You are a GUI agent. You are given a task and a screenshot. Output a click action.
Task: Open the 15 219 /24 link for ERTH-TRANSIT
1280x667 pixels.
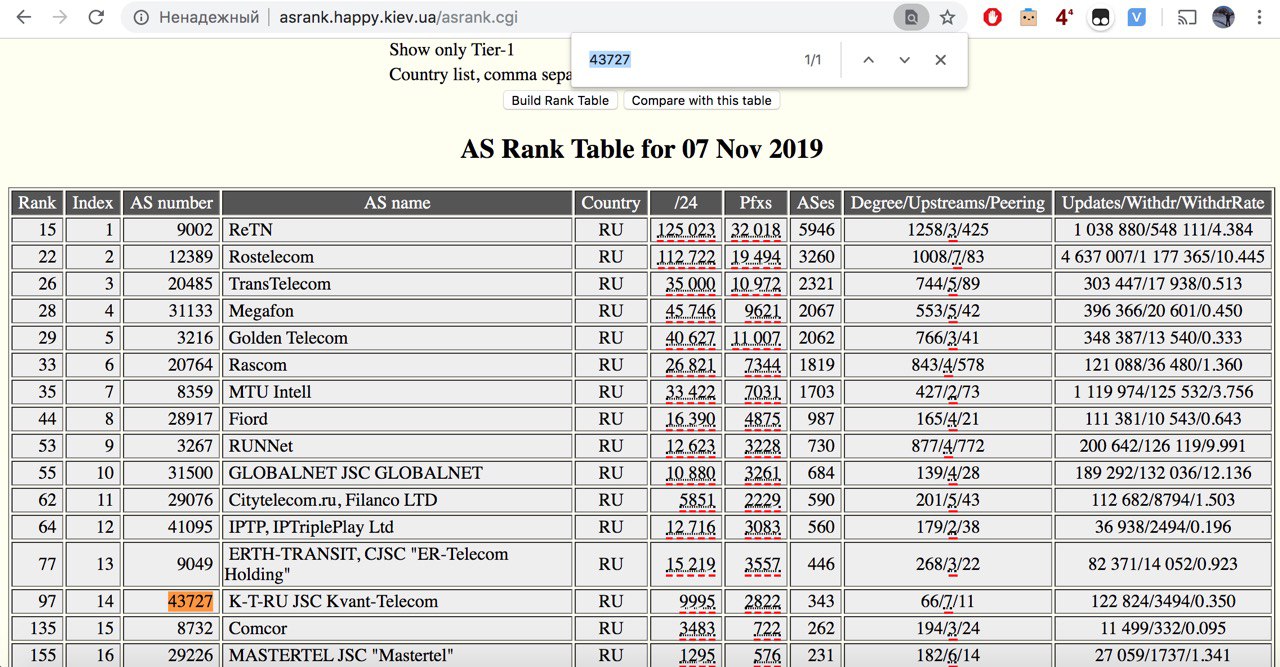[x=690, y=565]
